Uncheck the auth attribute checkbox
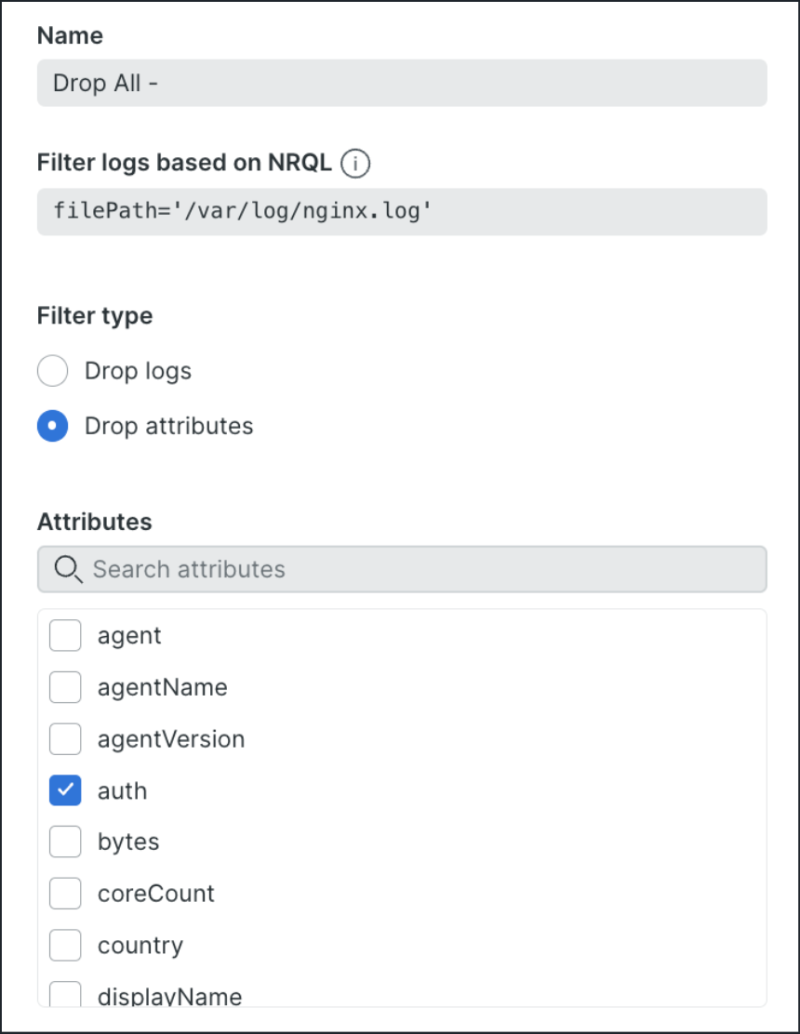 64,790
